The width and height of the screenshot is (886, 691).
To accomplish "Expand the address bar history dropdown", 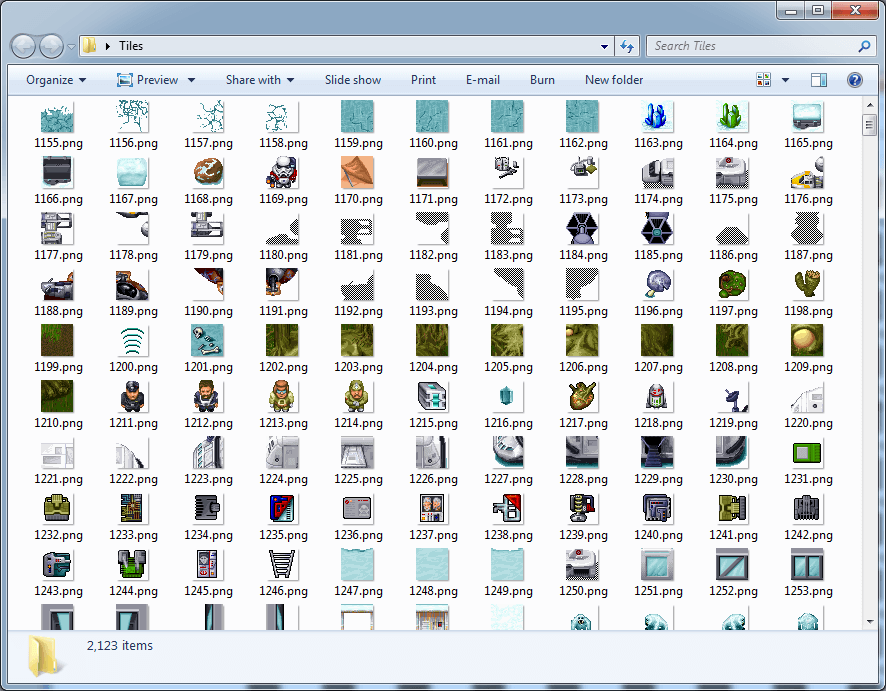I will coord(605,46).
